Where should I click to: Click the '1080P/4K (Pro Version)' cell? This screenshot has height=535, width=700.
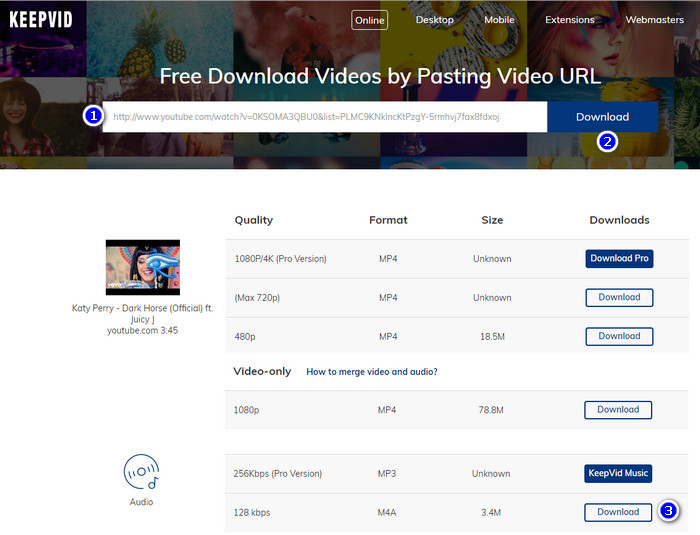point(280,259)
